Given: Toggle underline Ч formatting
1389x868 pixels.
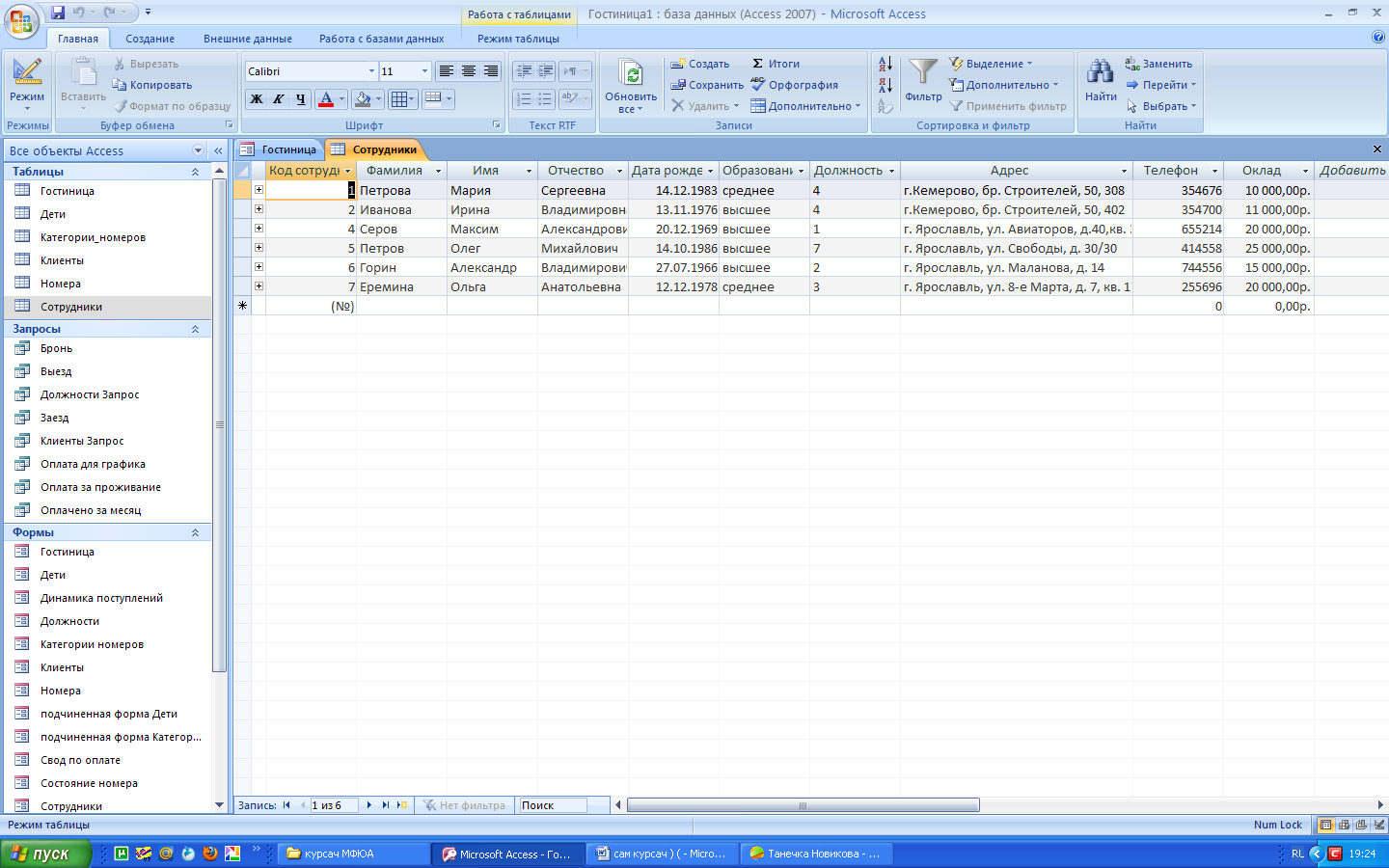Looking at the screenshot, I should (x=300, y=98).
